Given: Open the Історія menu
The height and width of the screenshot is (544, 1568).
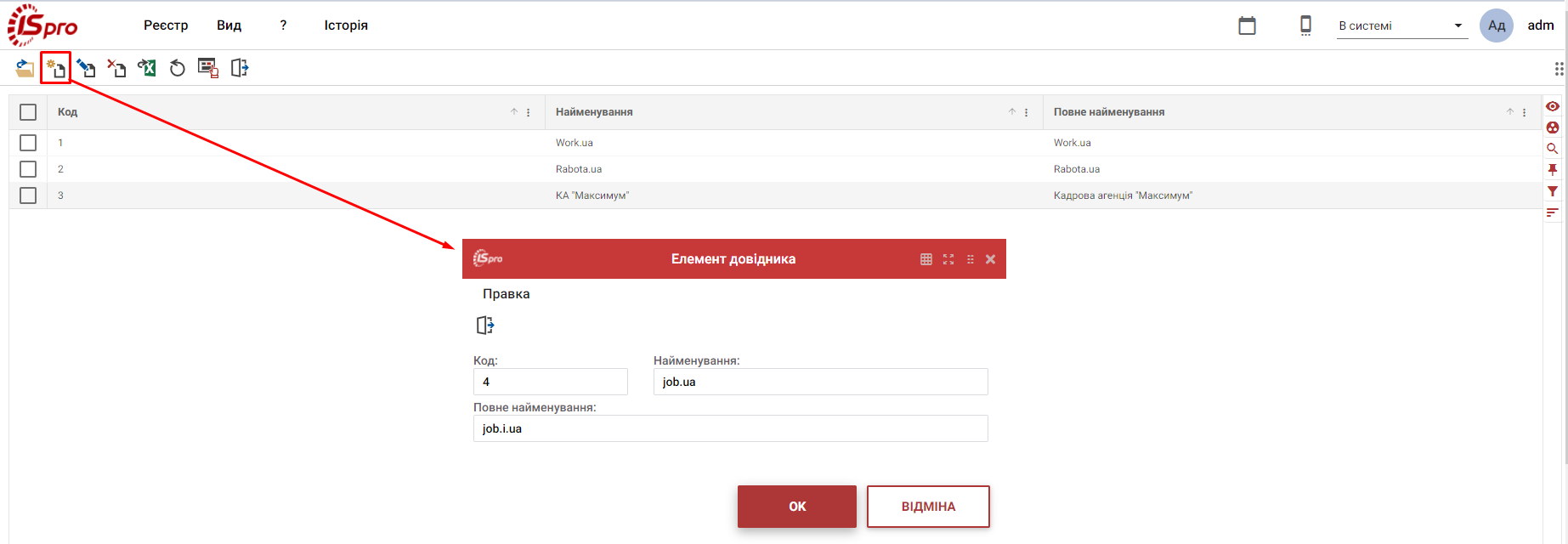Looking at the screenshot, I should (346, 25).
